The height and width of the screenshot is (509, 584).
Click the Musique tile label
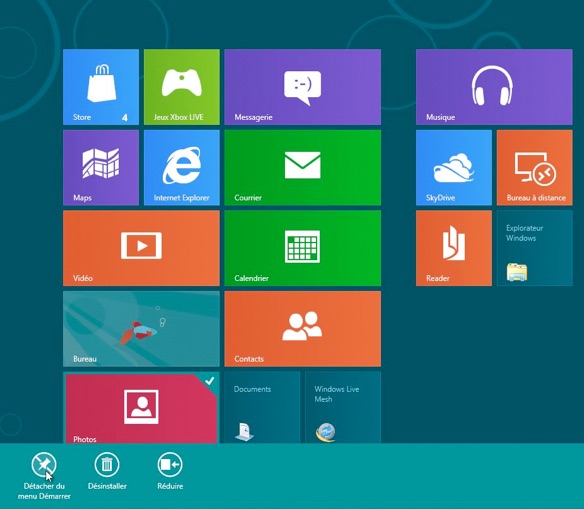441,117
